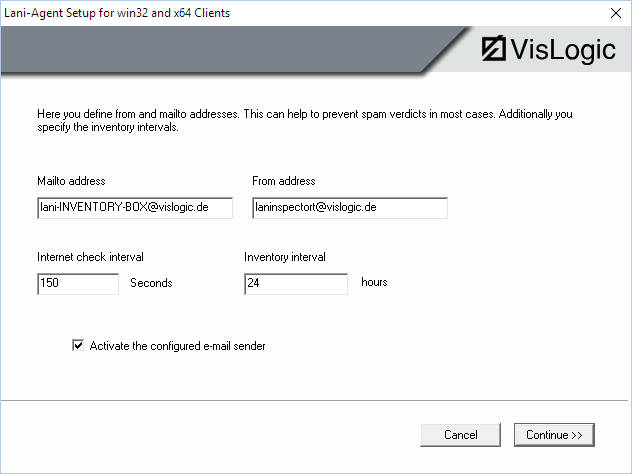Viewport: 632px width, 474px height.
Task: Select the Internet check interval field
Action: (77, 284)
